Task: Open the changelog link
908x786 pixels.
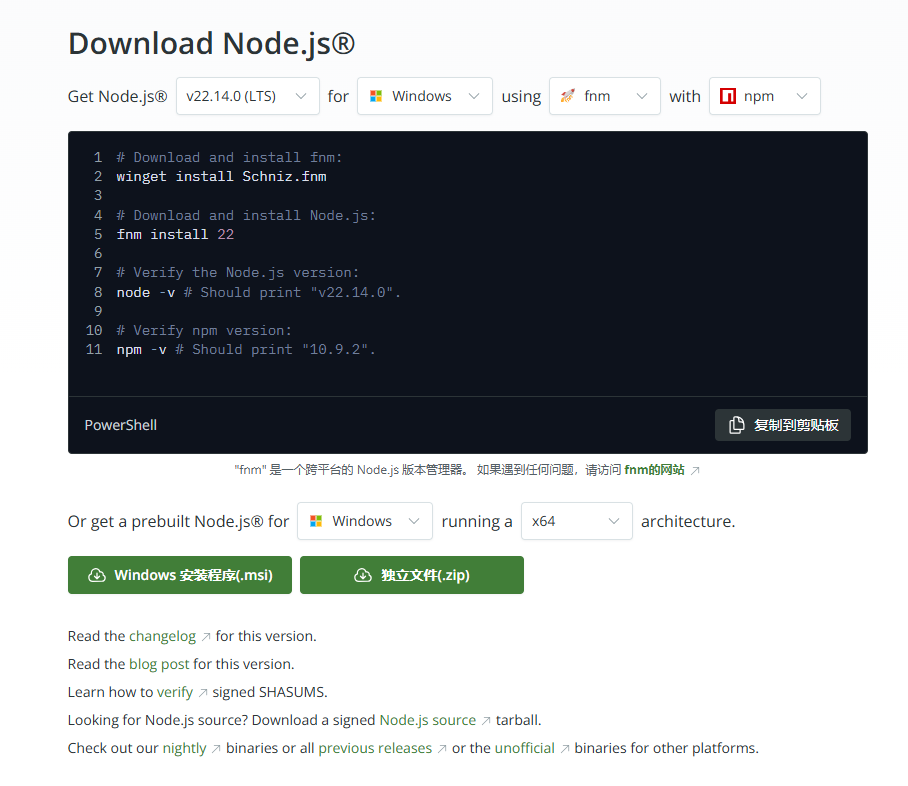Action: coord(163,637)
